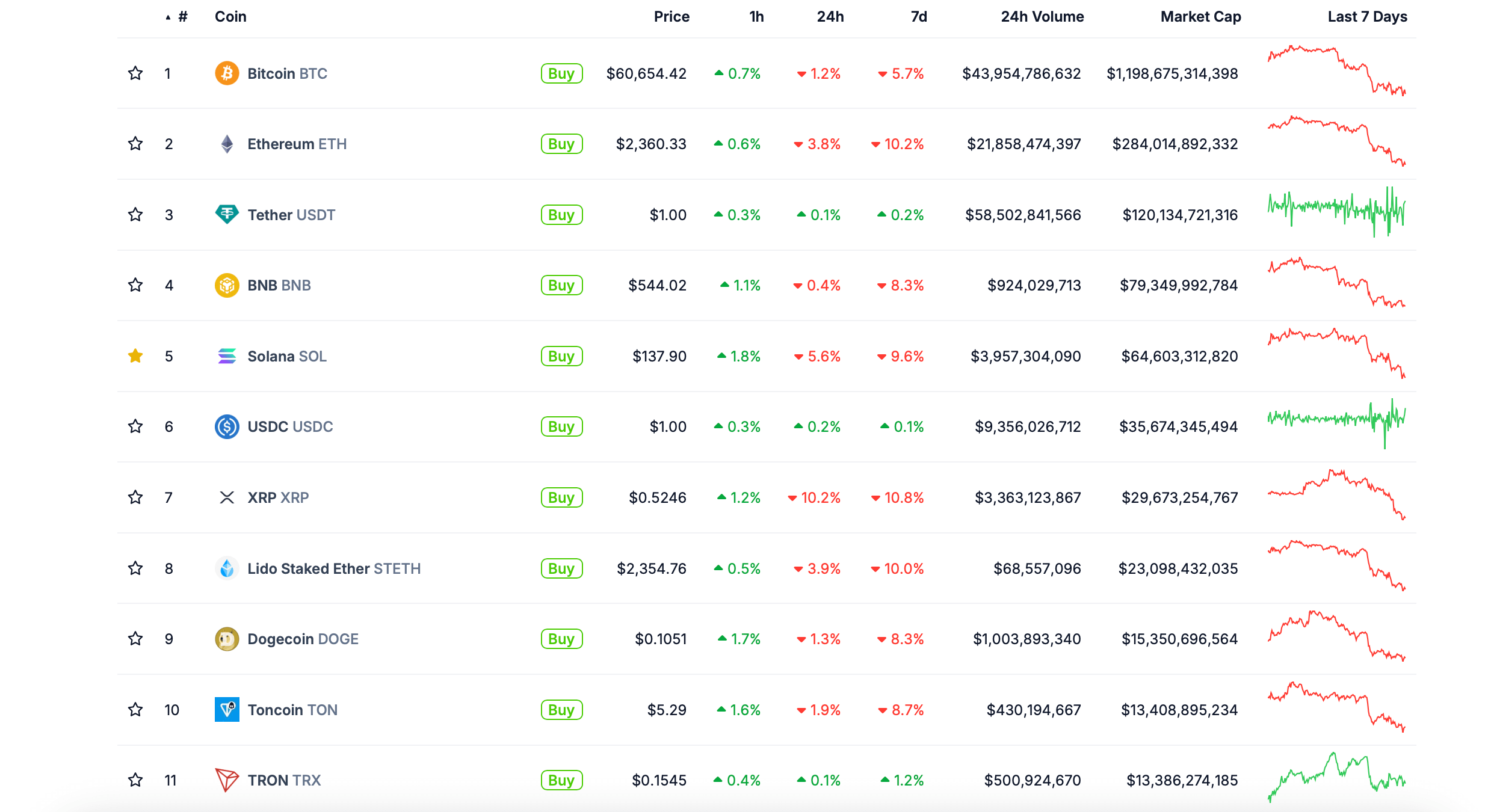Toggle the favorite star for Tether
1485x812 pixels.
point(135,215)
